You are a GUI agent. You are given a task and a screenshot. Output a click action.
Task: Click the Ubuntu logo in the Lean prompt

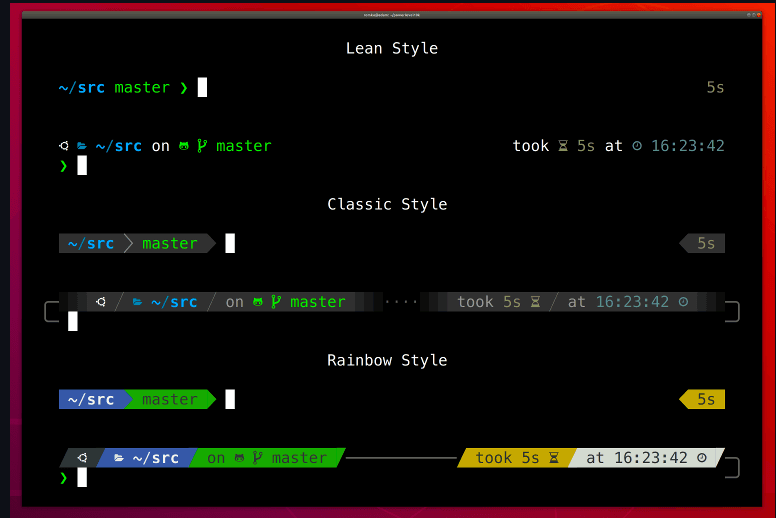click(63, 146)
